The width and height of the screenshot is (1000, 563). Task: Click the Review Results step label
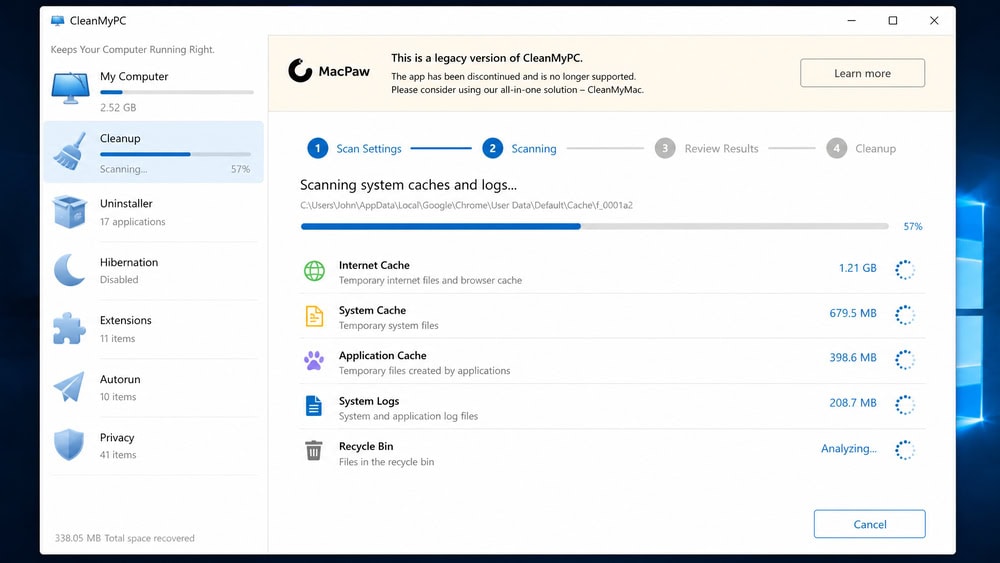pyautogui.click(x=721, y=149)
